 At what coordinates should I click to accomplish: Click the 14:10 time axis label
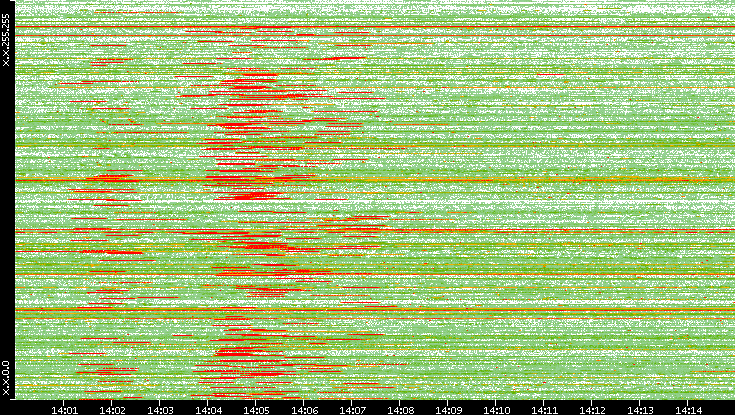pyautogui.click(x=496, y=410)
